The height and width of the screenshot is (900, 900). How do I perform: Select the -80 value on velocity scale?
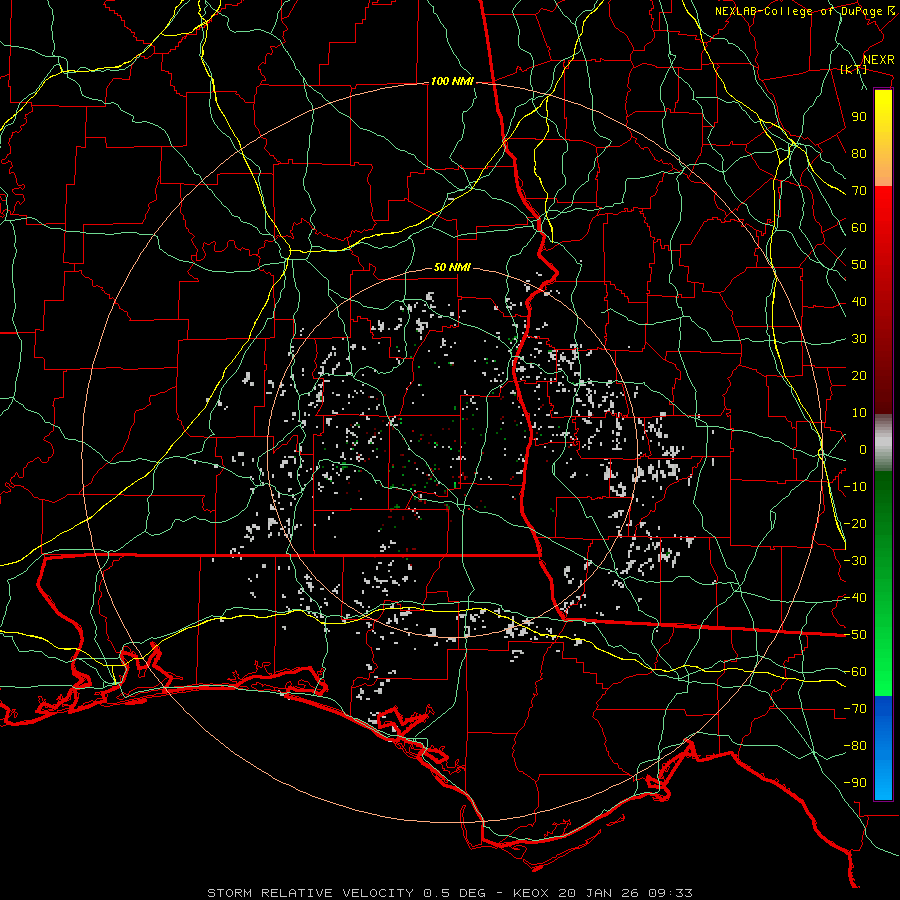[x=855, y=746]
